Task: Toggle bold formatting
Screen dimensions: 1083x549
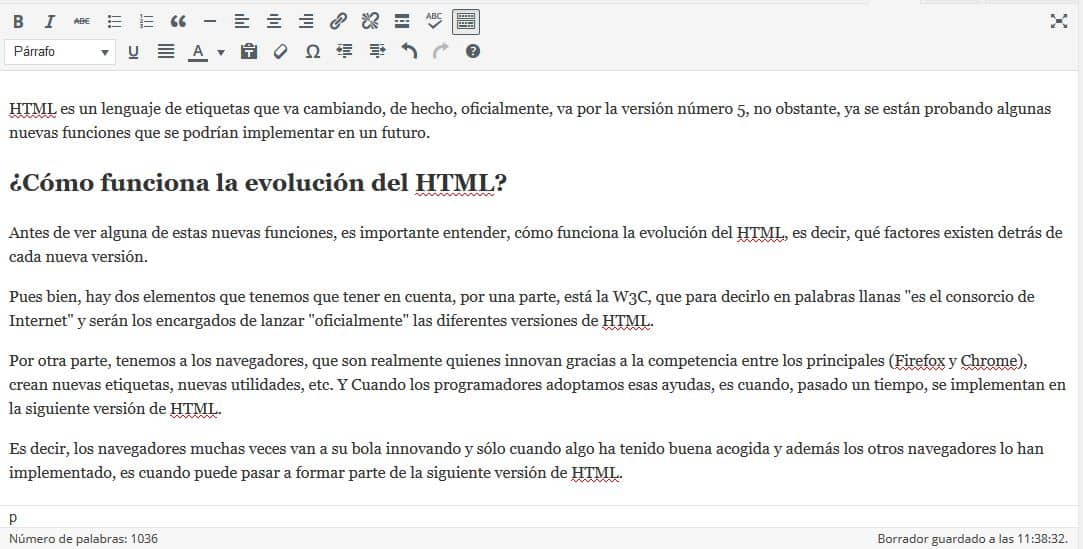Action: (x=19, y=22)
